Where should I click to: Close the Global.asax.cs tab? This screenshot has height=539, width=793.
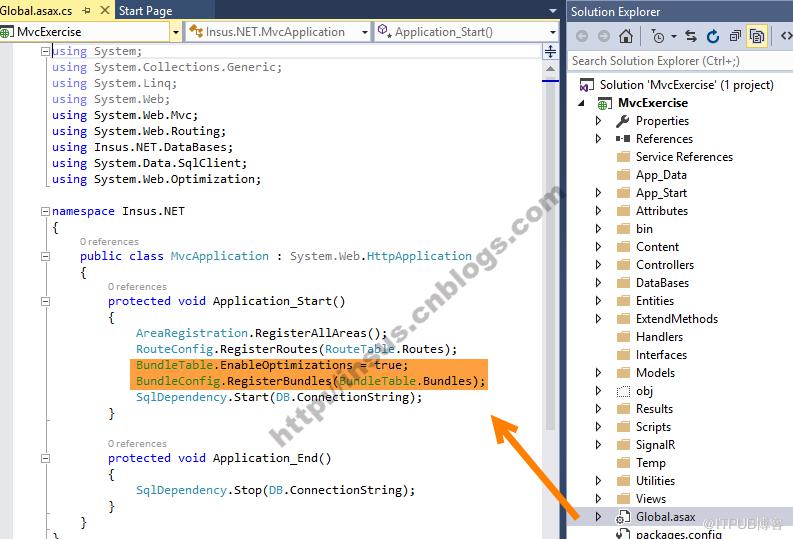tap(105, 10)
